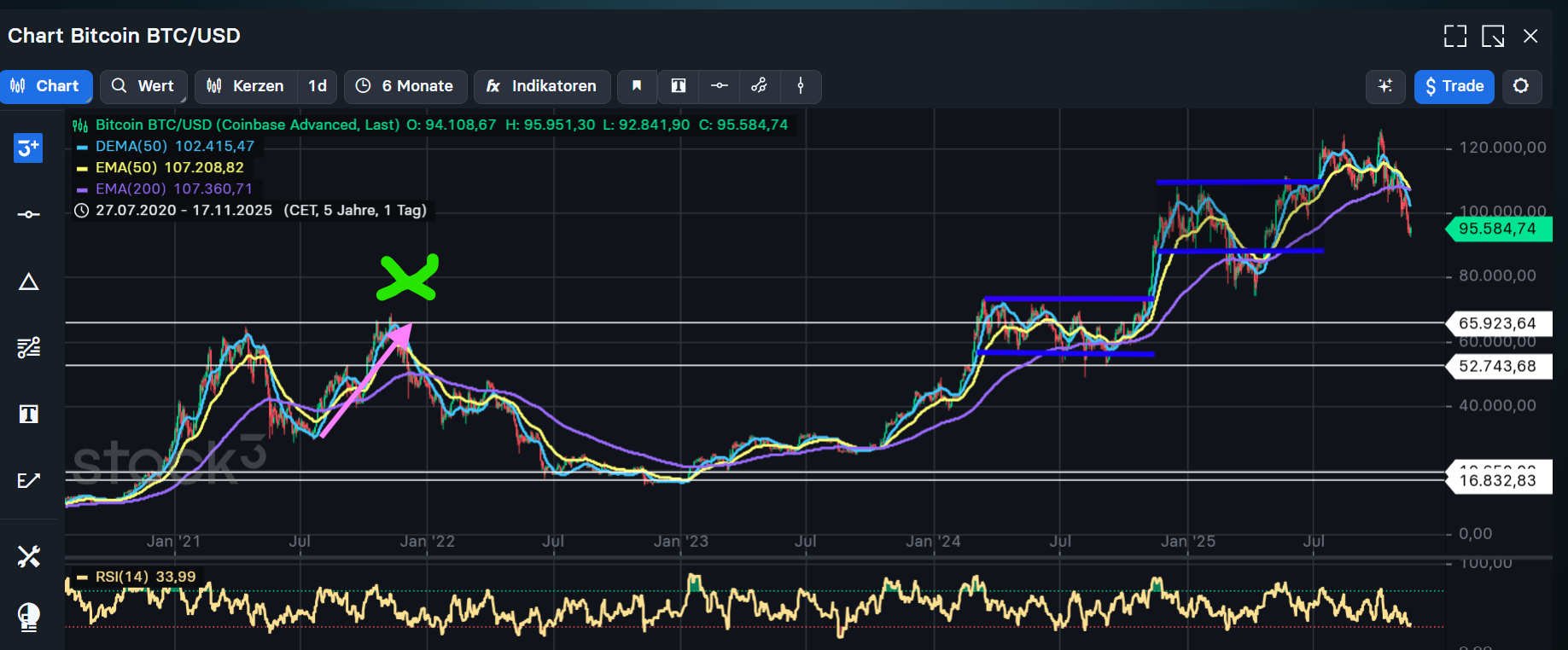Toggle fullscreen mode for the chart
This screenshot has width=1568, height=650.
coord(1454,36)
